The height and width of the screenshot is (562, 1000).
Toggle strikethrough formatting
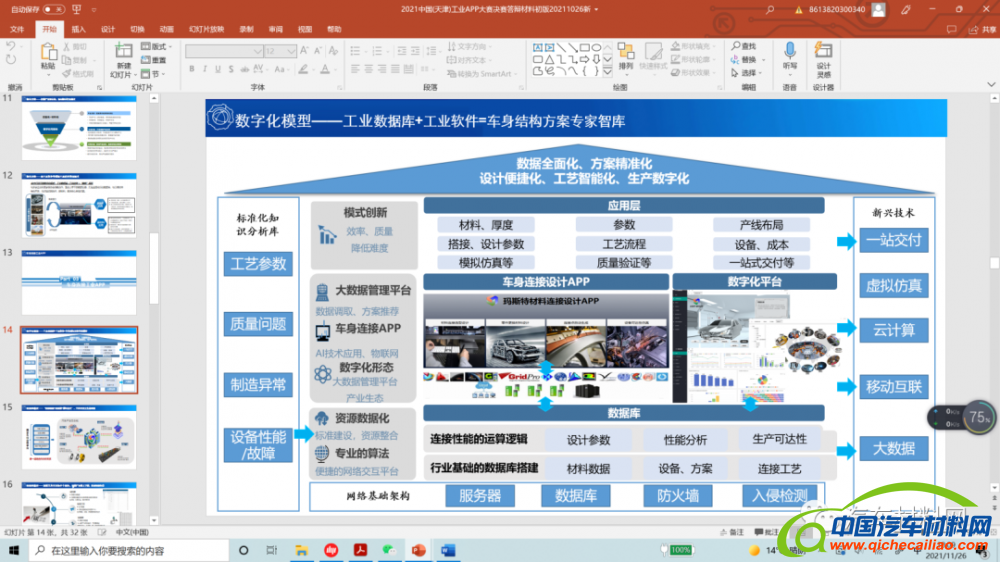pyautogui.click(x=244, y=69)
